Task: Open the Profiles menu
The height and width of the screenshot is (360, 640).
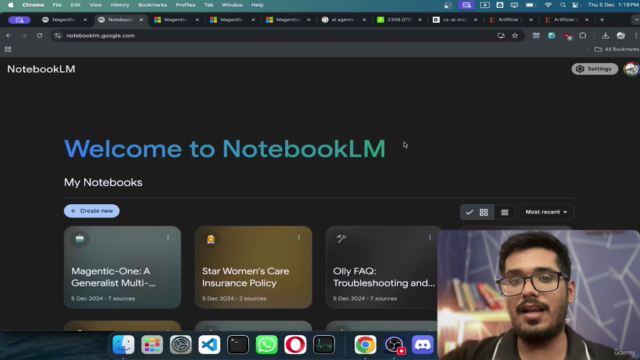Action: 185,5
